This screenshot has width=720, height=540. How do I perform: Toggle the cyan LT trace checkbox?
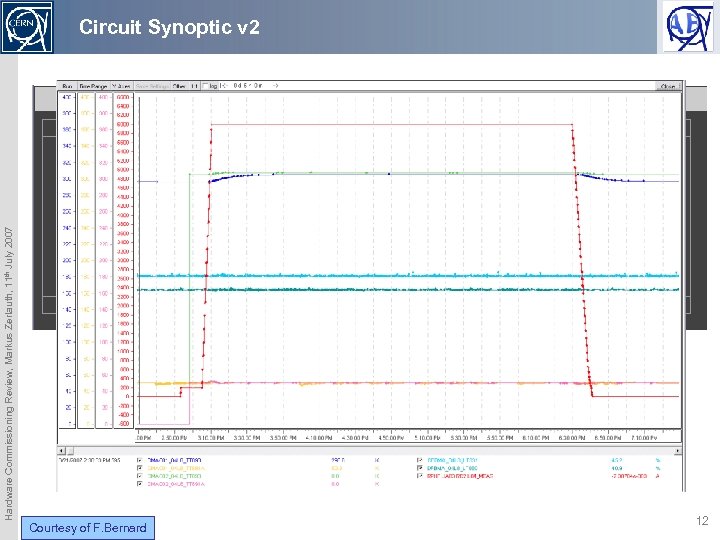click(419, 460)
